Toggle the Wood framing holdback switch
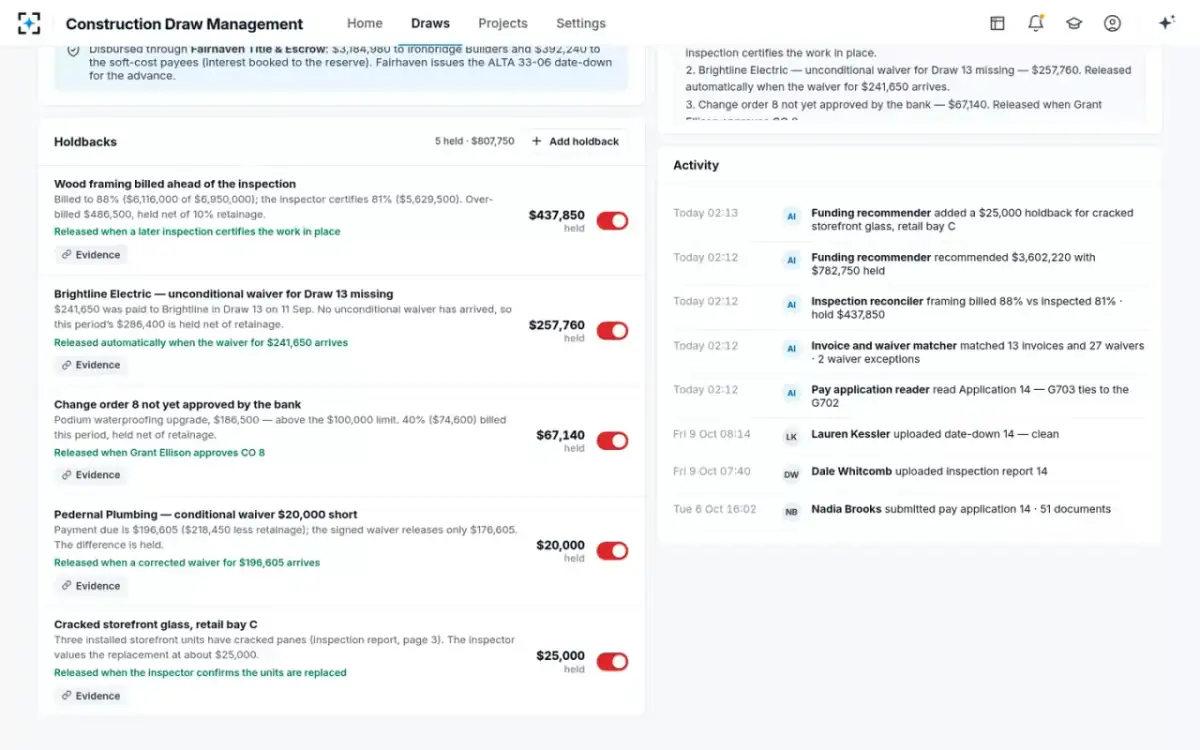 click(x=612, y=220)
